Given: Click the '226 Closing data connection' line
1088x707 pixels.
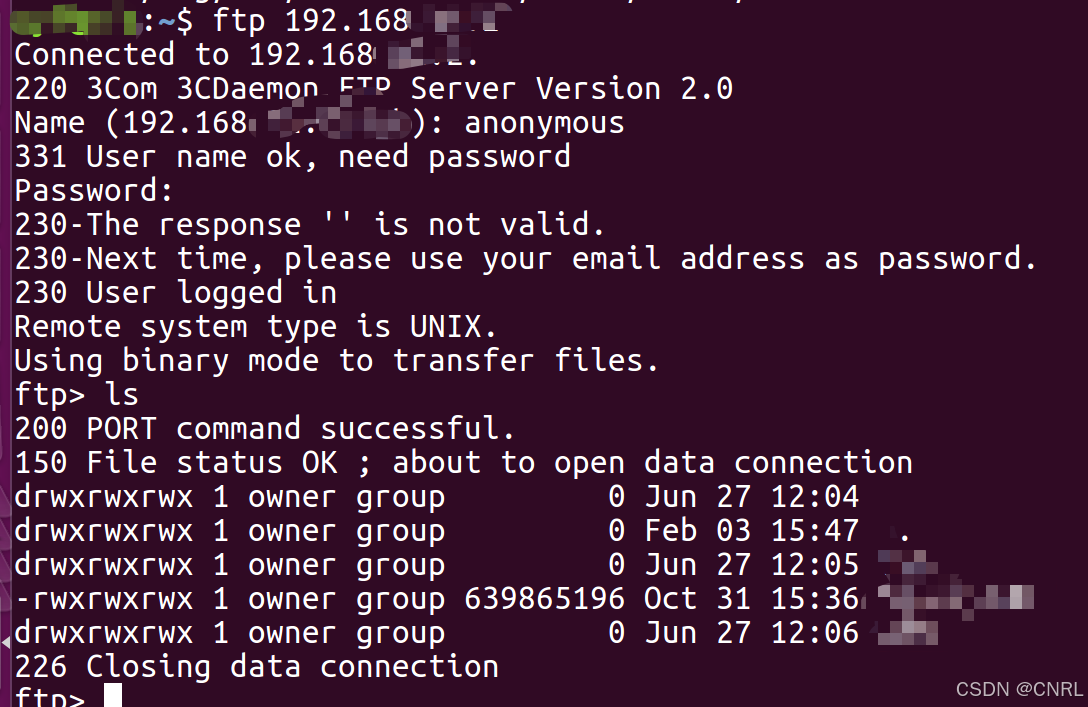Looking at the screenshot, I should point(256,667).
